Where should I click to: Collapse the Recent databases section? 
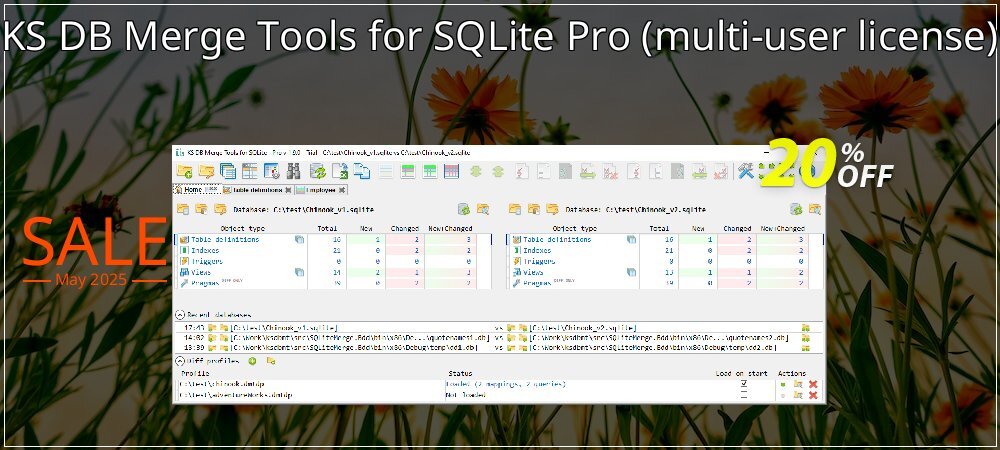(180, 315)
